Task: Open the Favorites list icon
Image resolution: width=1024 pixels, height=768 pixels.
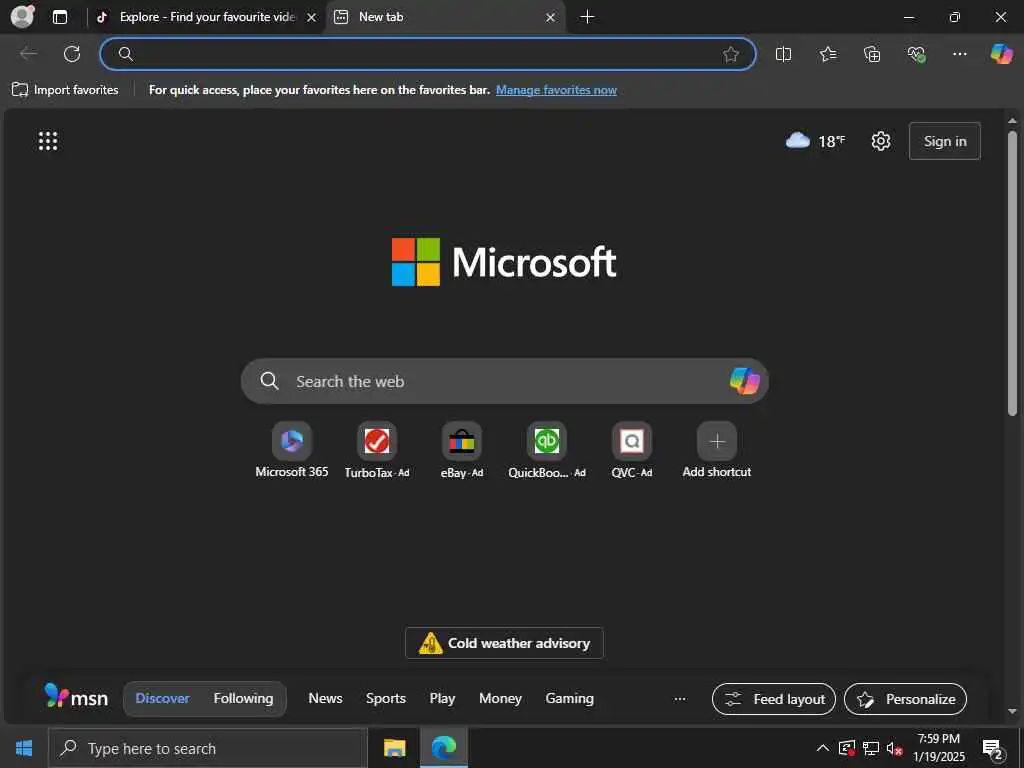Action: pyautogui.click(x=827, y=54)
